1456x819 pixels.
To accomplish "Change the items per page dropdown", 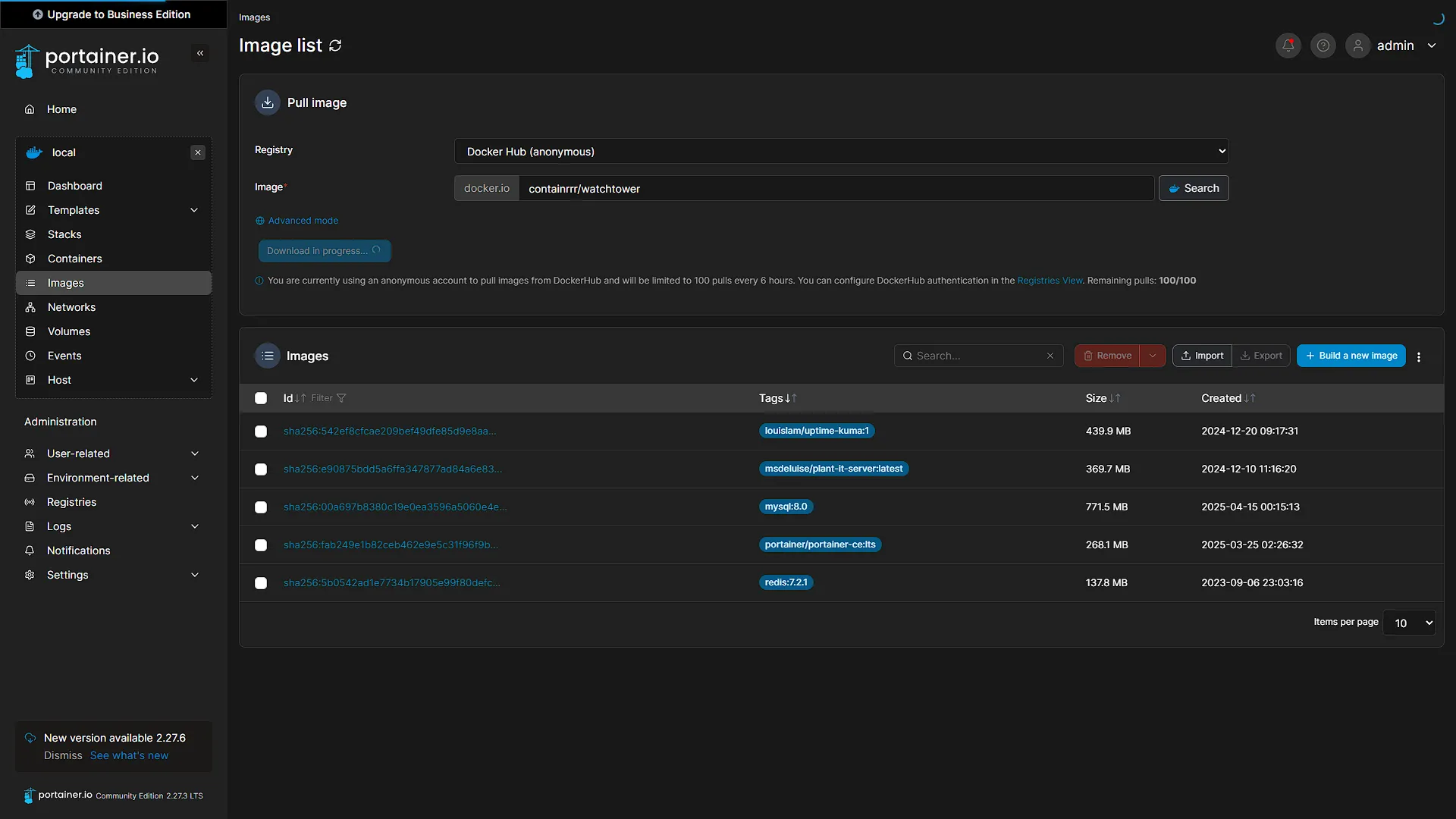I will (1409, 623).
